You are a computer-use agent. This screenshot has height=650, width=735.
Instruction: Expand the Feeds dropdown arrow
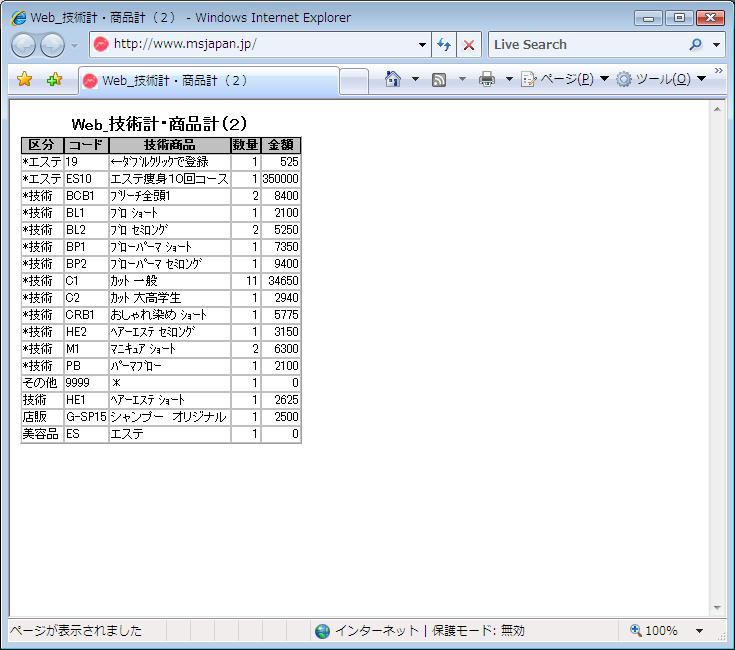[462, 79]
